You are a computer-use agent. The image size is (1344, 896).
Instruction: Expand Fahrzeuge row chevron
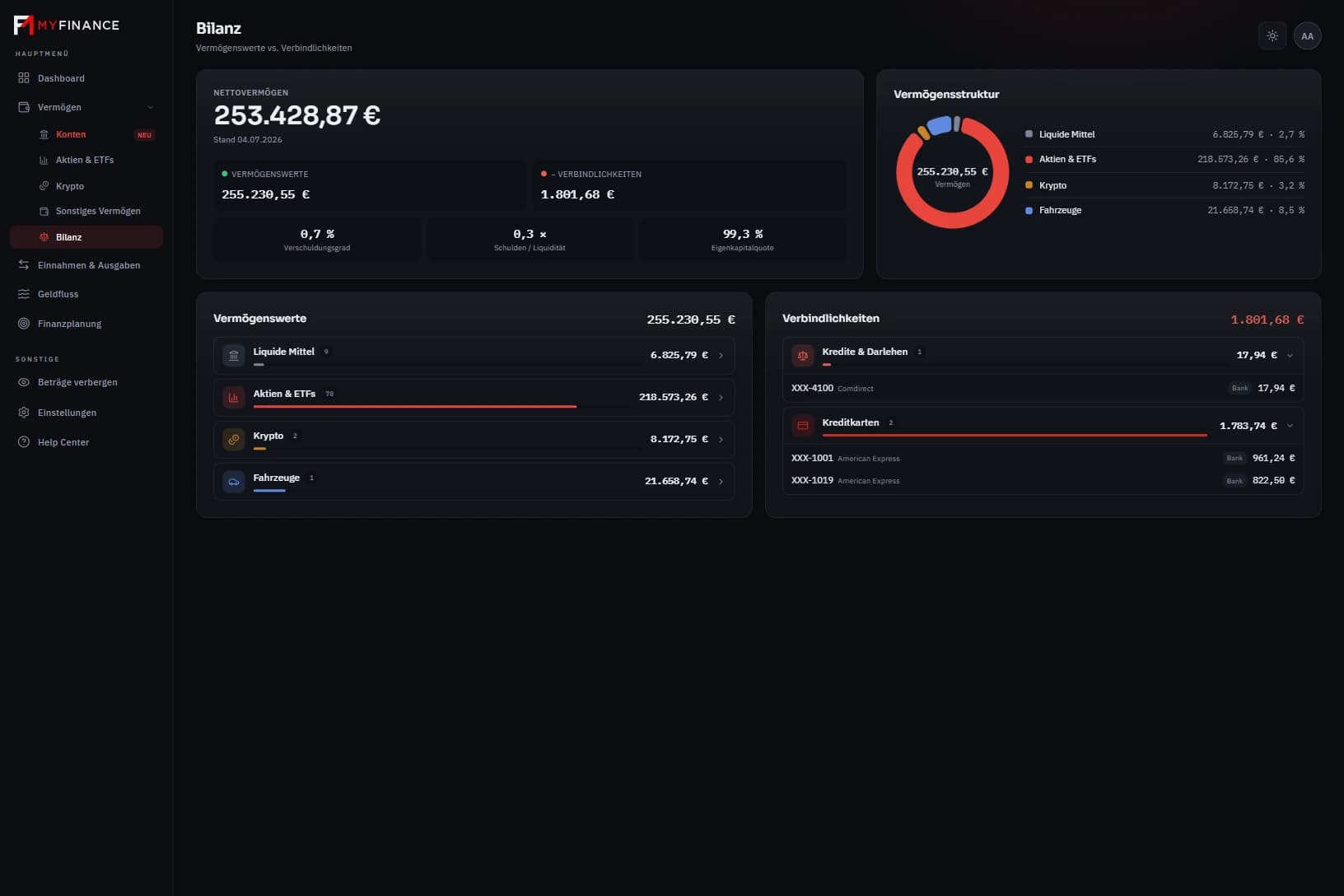721,482
